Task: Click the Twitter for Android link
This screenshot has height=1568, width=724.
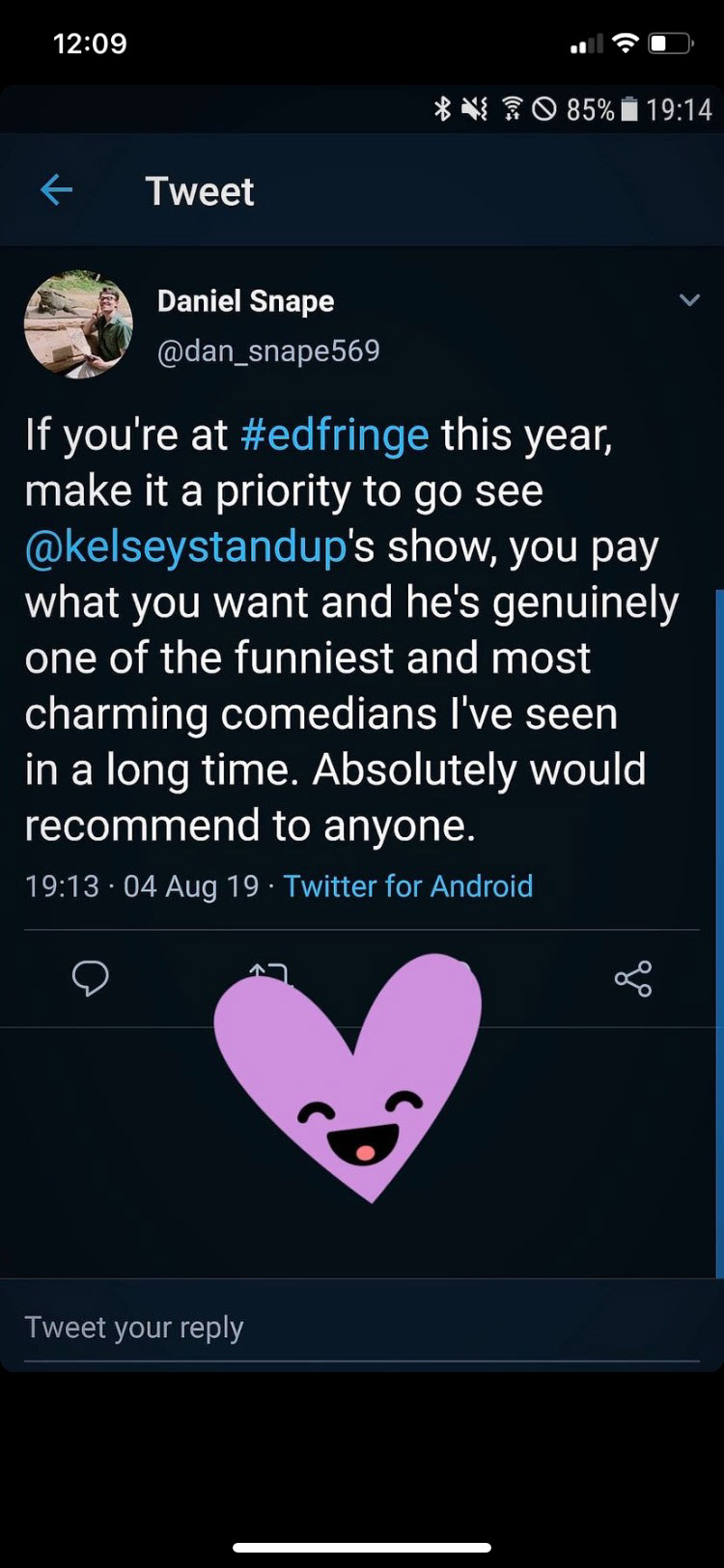Action: (408, 886)
